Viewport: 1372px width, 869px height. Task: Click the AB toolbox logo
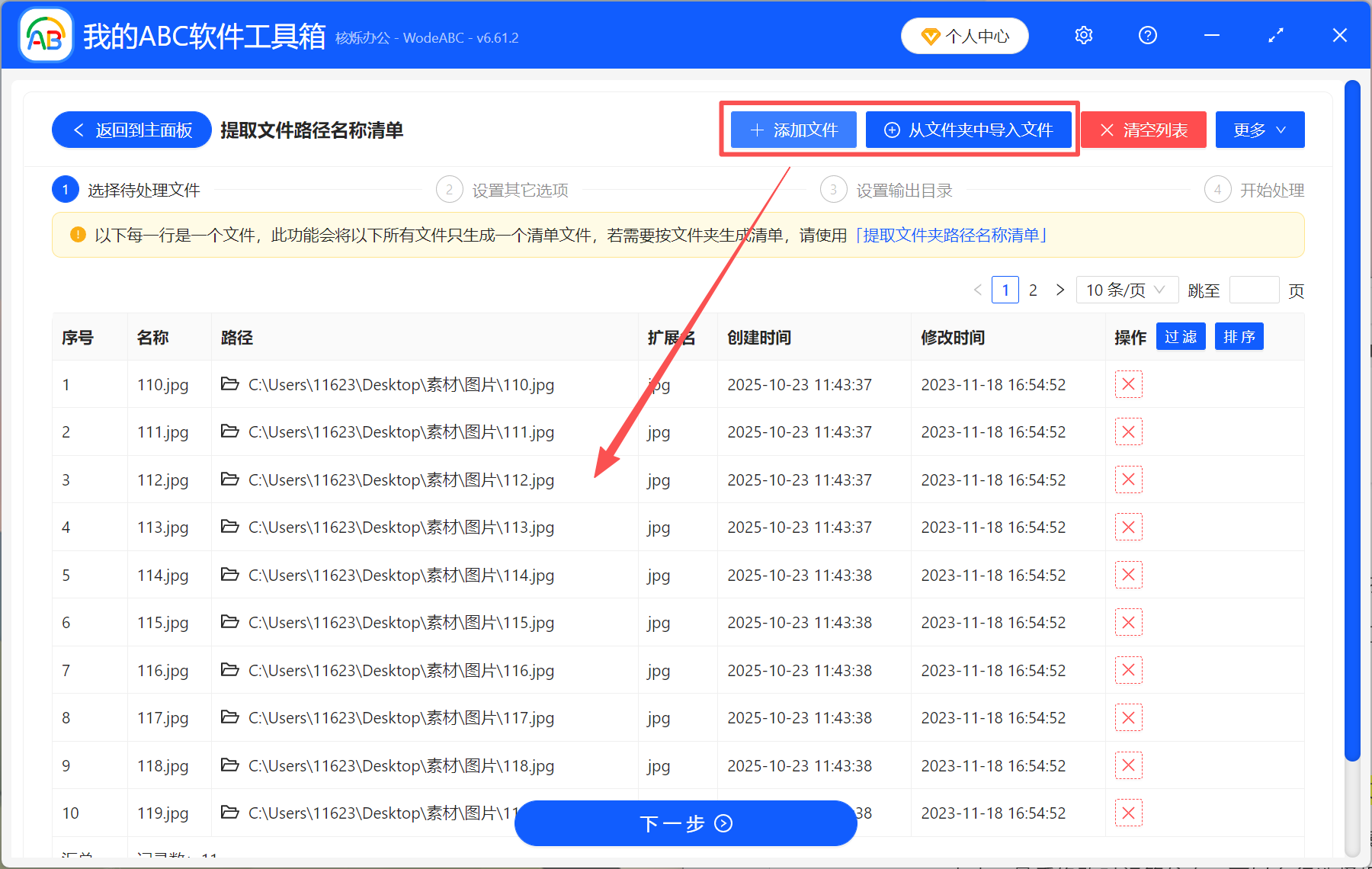click(x=44, y=35)
